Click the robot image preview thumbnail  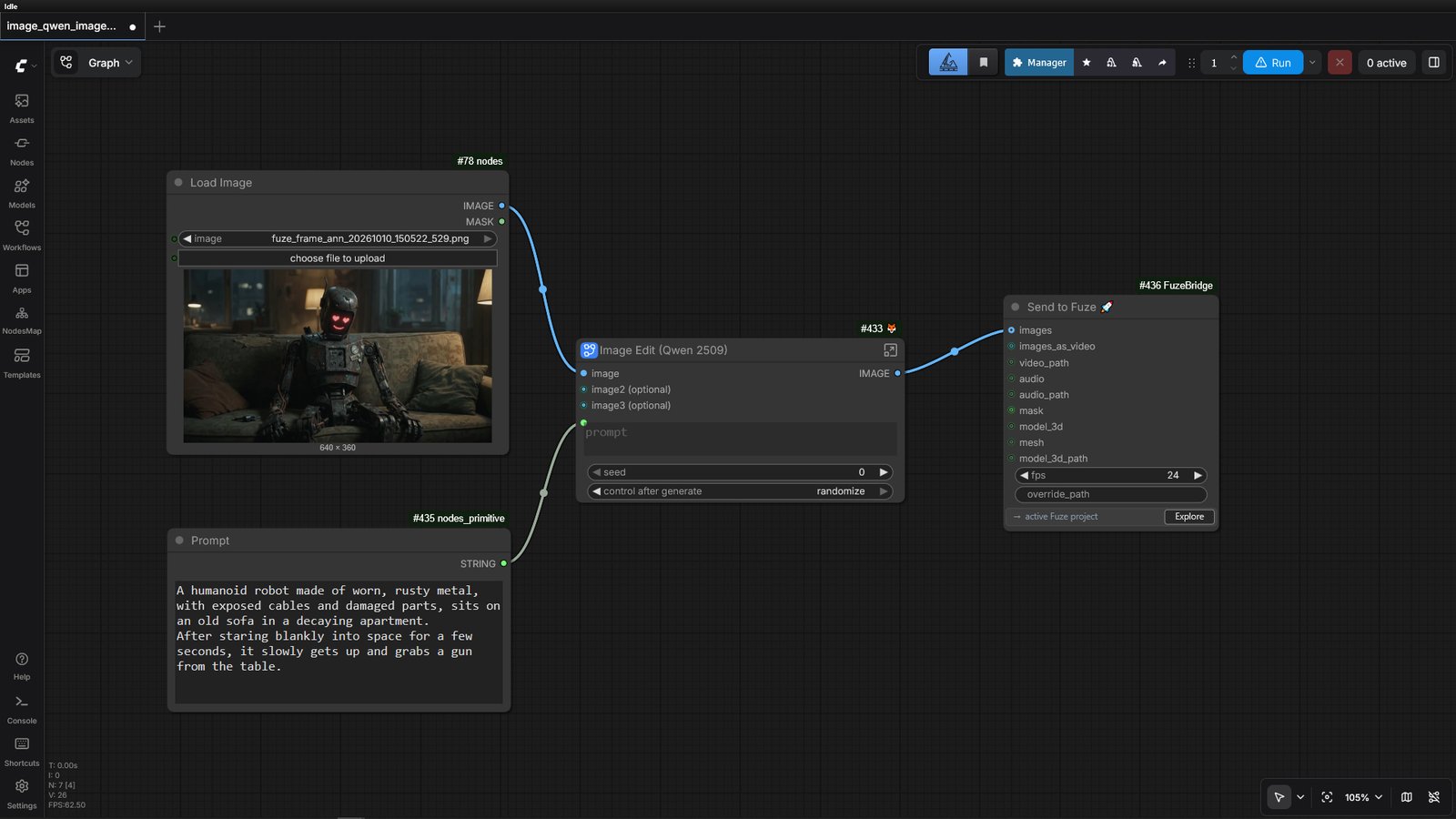338,356
